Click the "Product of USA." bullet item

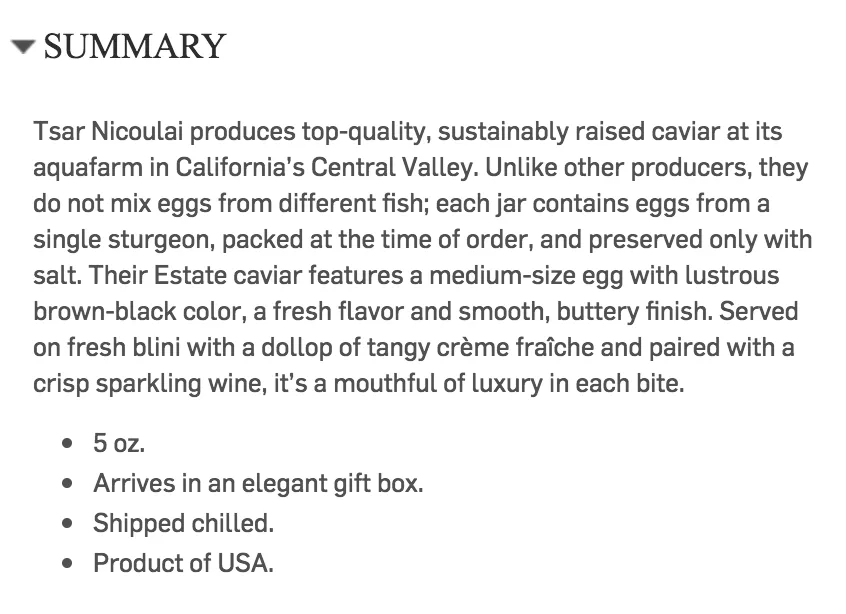[183, 563]
